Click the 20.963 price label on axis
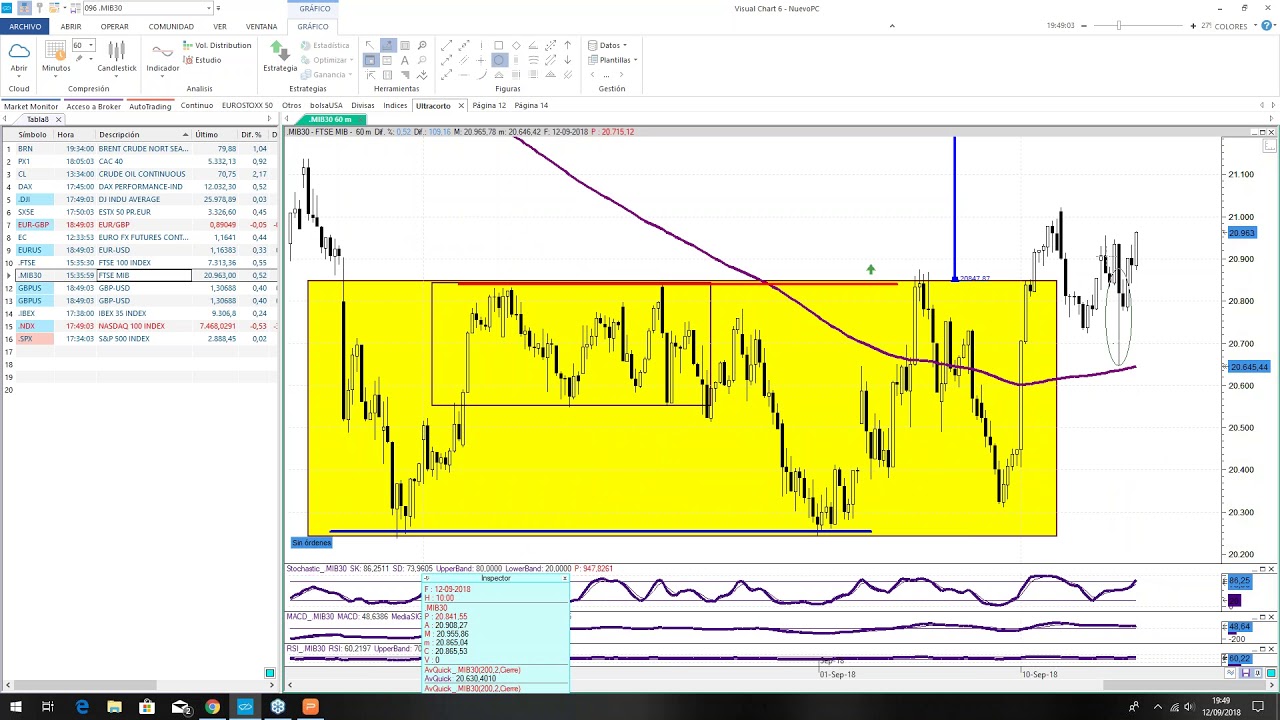The width and height of the screenshot is (1280, 720). click(1241, 233)
